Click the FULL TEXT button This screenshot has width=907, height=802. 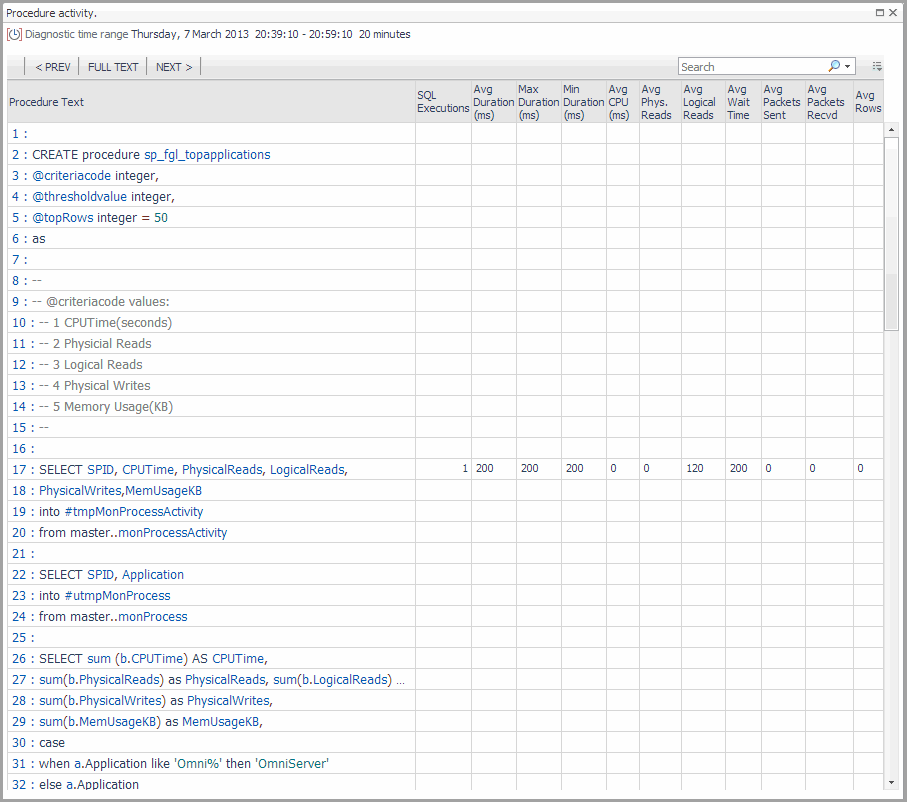[113, 67]
